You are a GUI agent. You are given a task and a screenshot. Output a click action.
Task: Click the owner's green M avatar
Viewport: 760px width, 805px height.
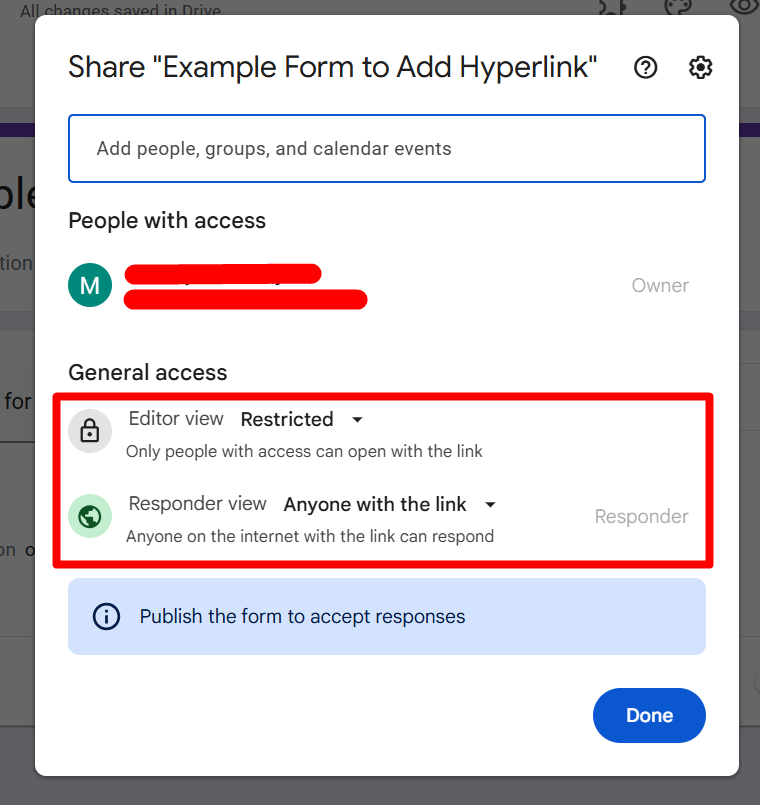(90, 285)
